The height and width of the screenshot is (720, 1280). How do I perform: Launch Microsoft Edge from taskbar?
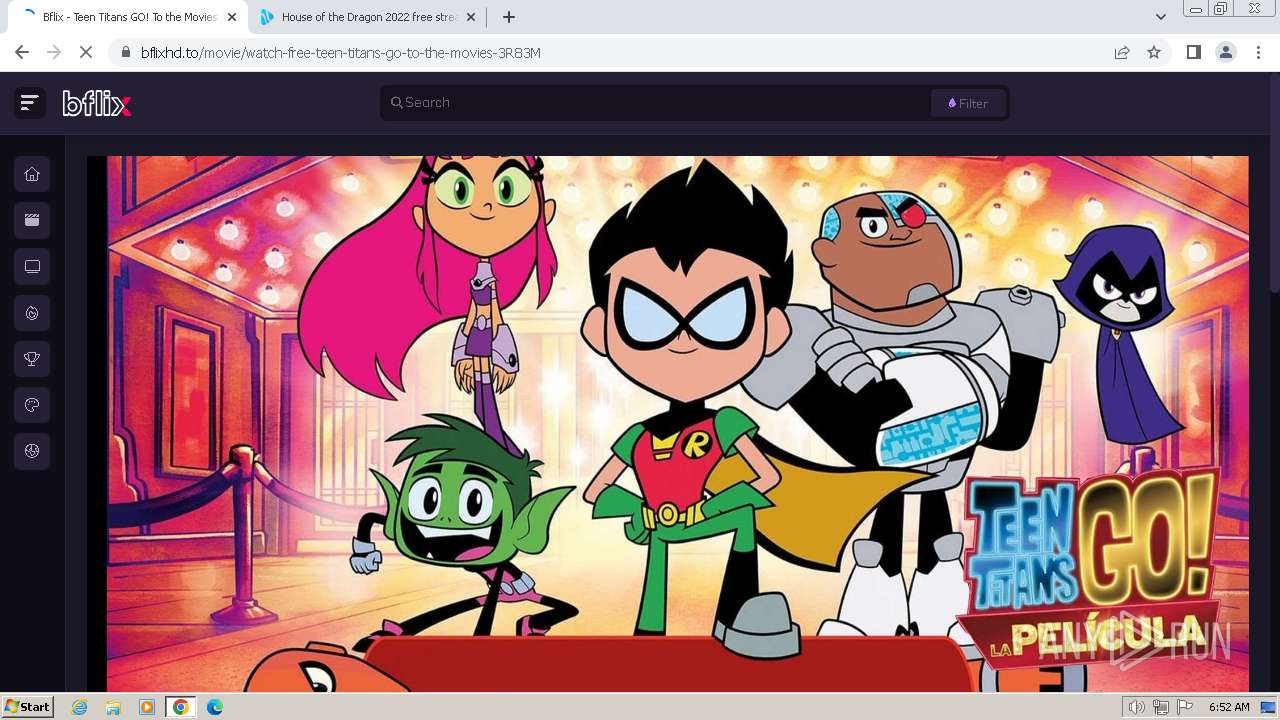[215, 707]
